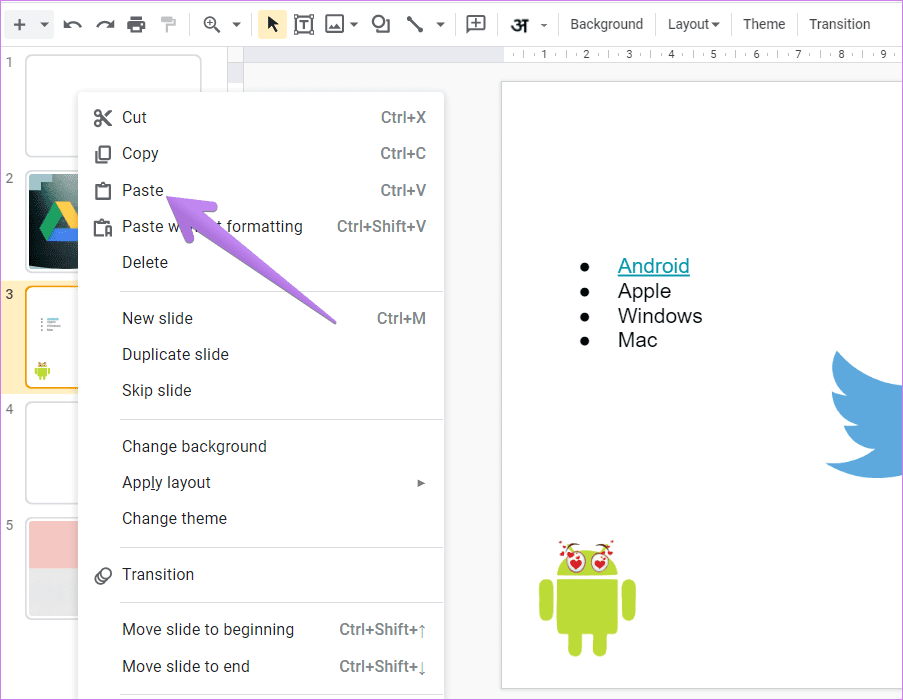This screenshot has height=700, width=903.
Task: Choose the Select cursor tool
Action: coord(272,24)
